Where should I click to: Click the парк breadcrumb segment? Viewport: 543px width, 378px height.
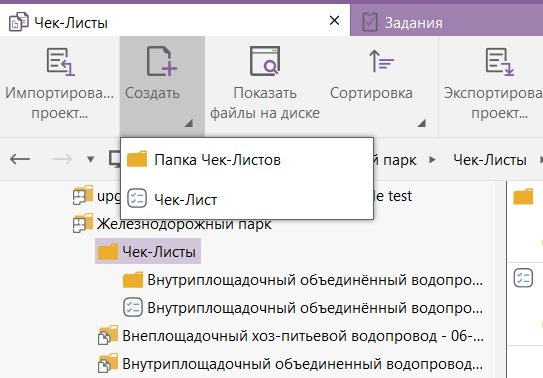[x=400, y=160]
